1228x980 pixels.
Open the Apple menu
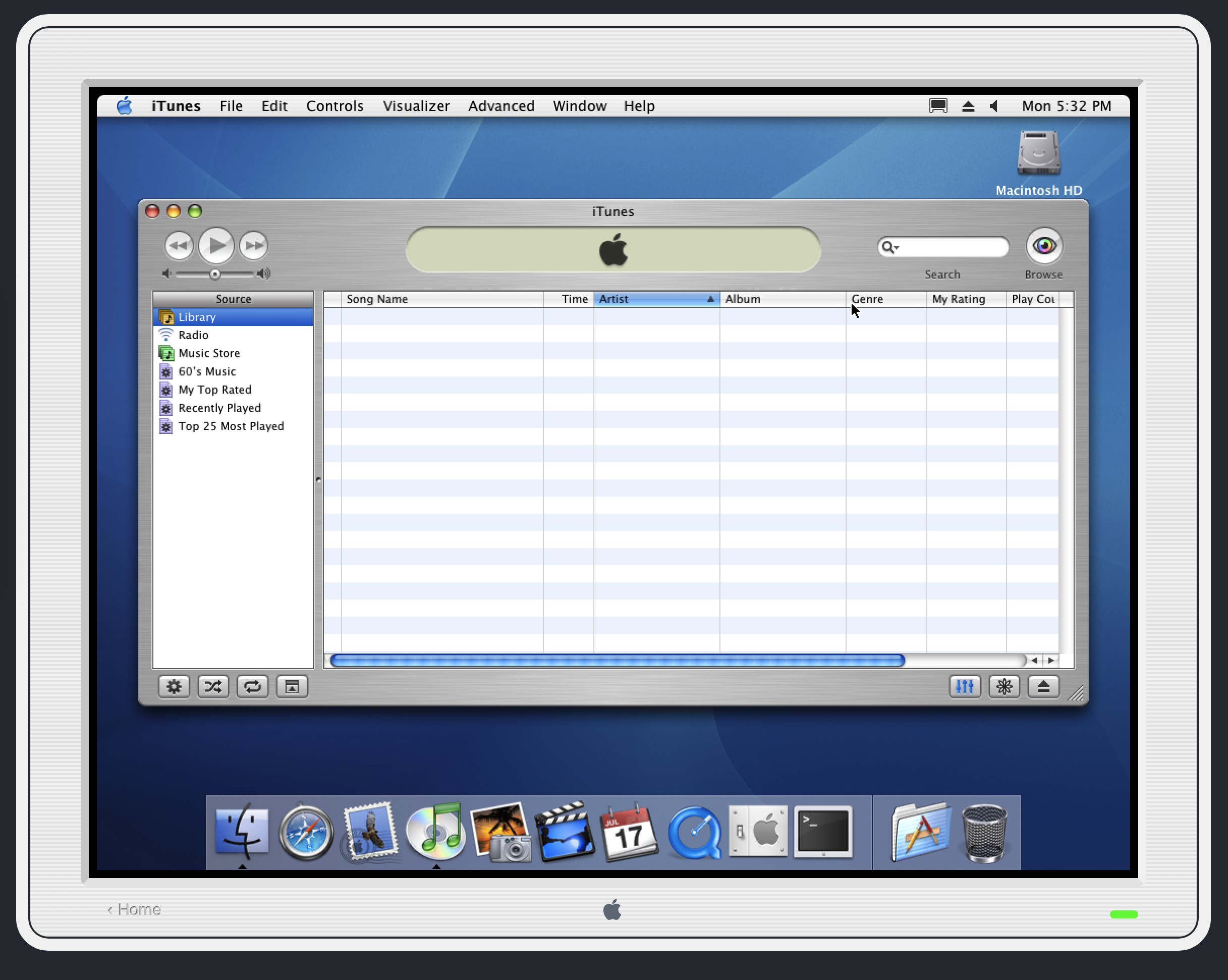pos(124,106)
